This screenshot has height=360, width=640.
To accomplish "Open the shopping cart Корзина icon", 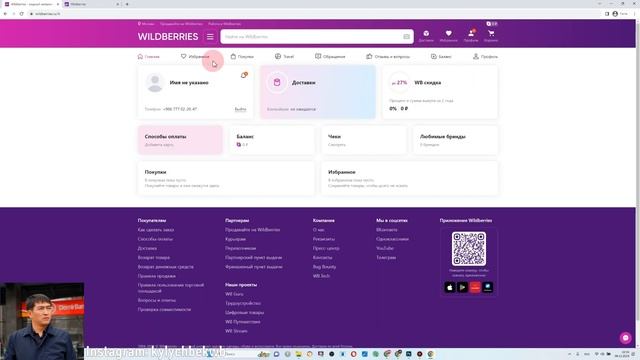I will (x=491, y=36).
